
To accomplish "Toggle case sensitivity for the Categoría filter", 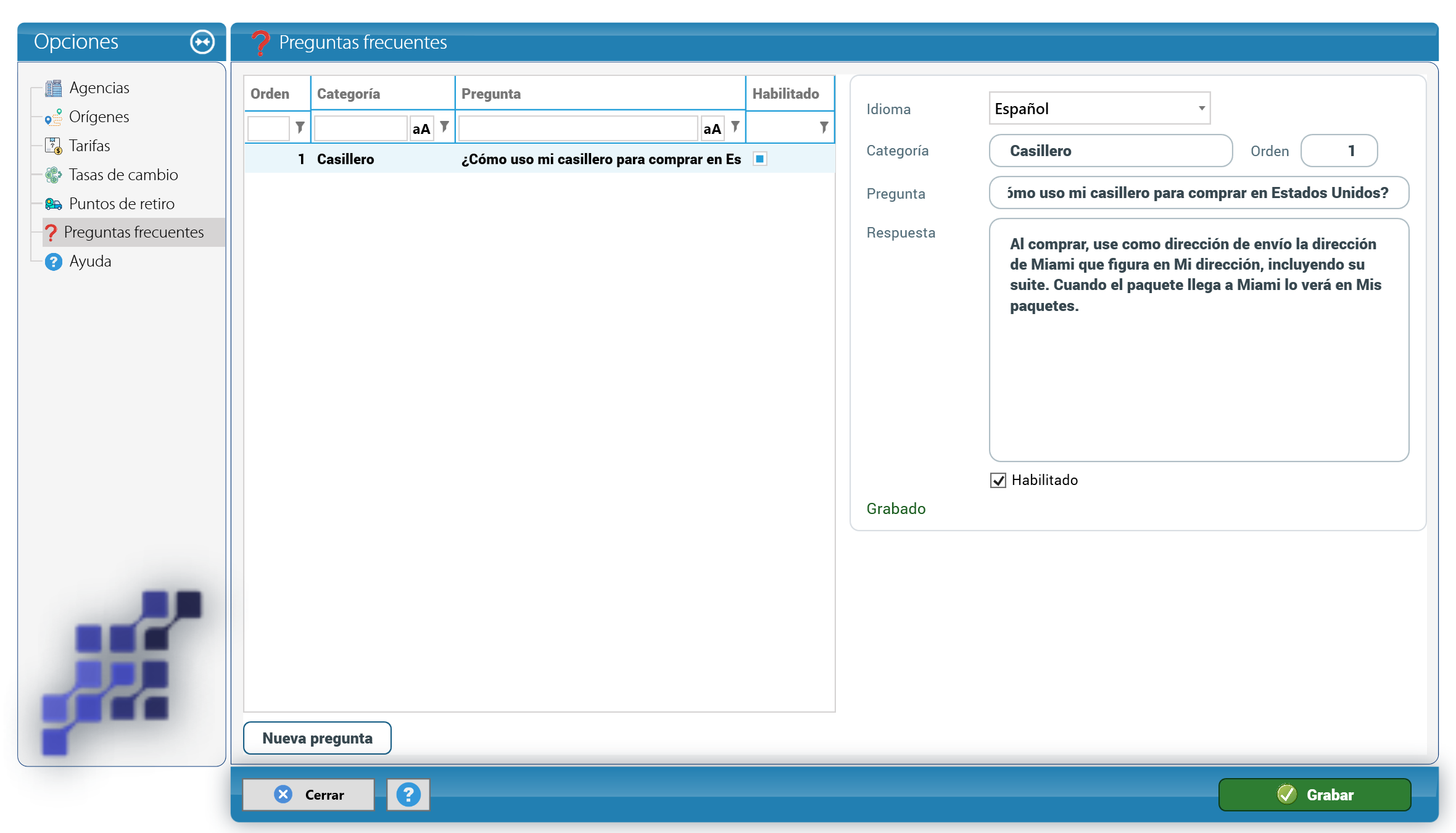I will [421, 129].
